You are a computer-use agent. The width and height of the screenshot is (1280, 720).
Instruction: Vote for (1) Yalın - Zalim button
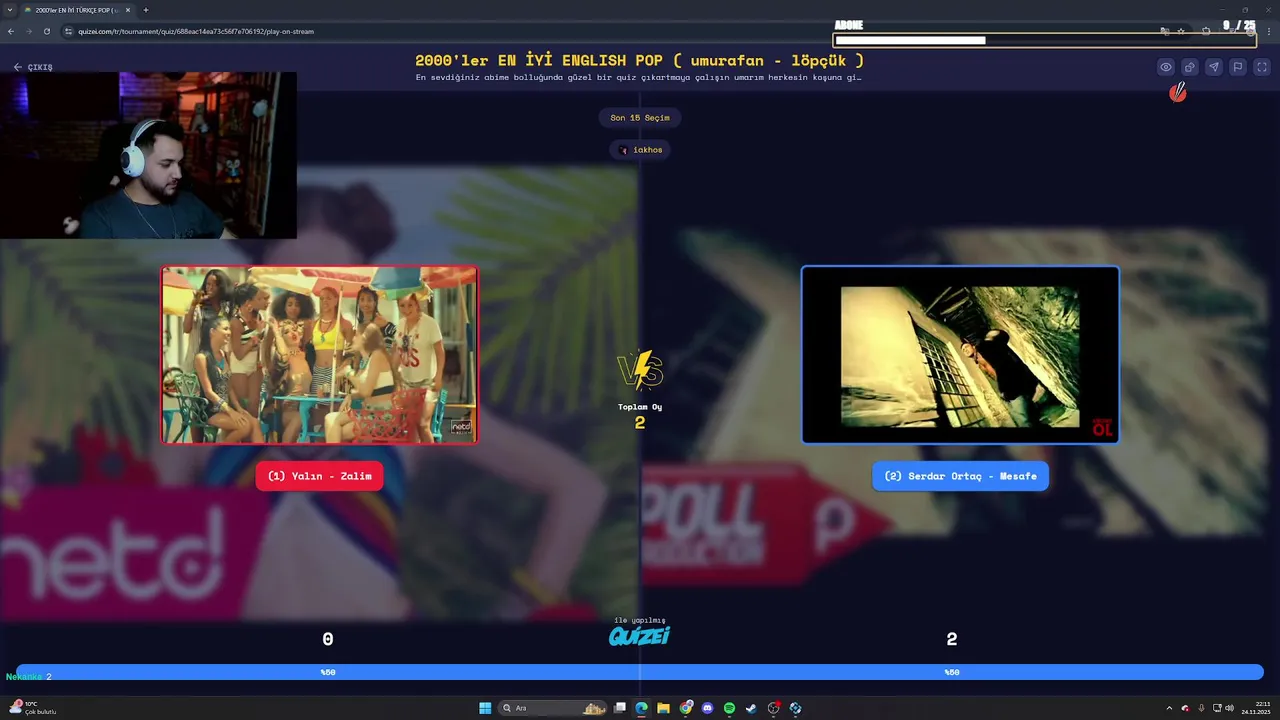coord(319,476)
